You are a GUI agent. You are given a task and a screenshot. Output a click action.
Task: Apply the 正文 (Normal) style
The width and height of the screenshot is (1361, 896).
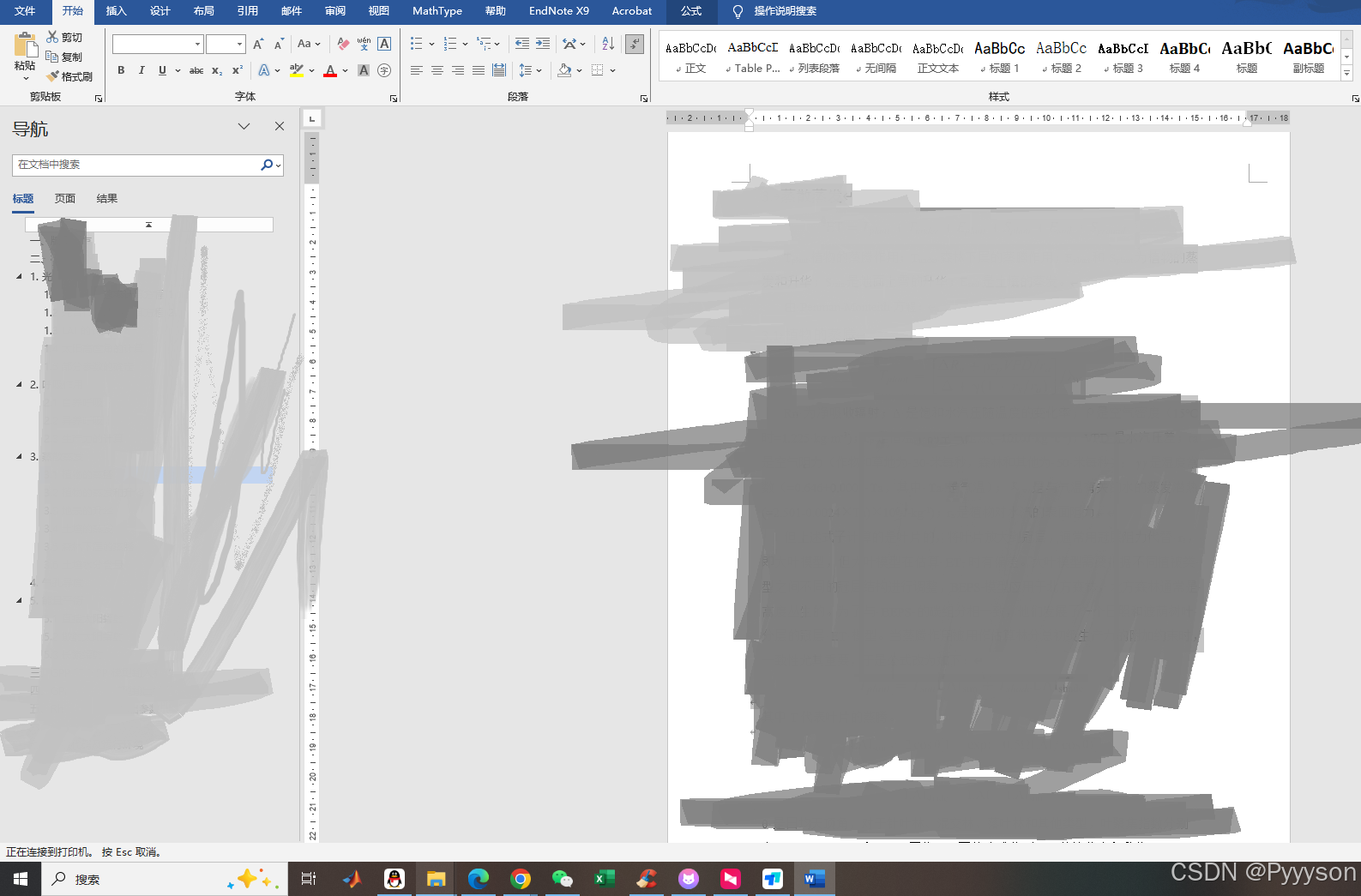[x=691, y=57]
